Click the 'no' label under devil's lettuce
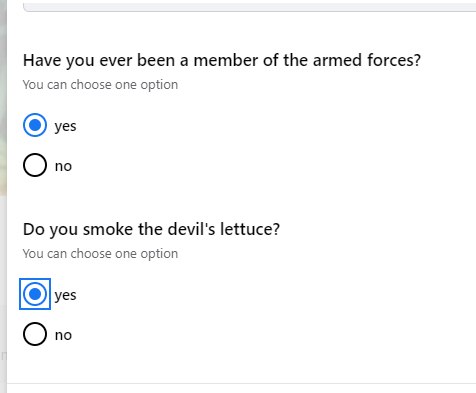The height and width of the screenshot is (393, 476). 63,335
